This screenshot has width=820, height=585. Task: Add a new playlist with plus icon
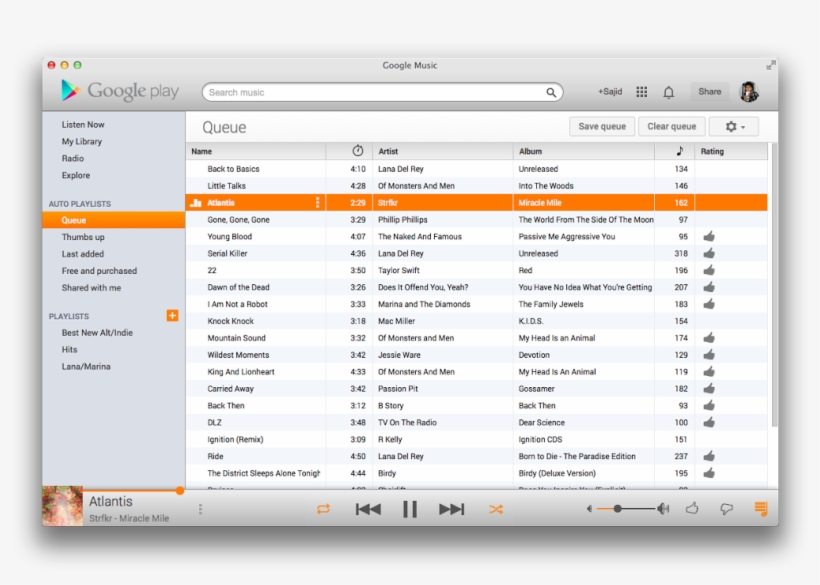[x=172, y=315]
